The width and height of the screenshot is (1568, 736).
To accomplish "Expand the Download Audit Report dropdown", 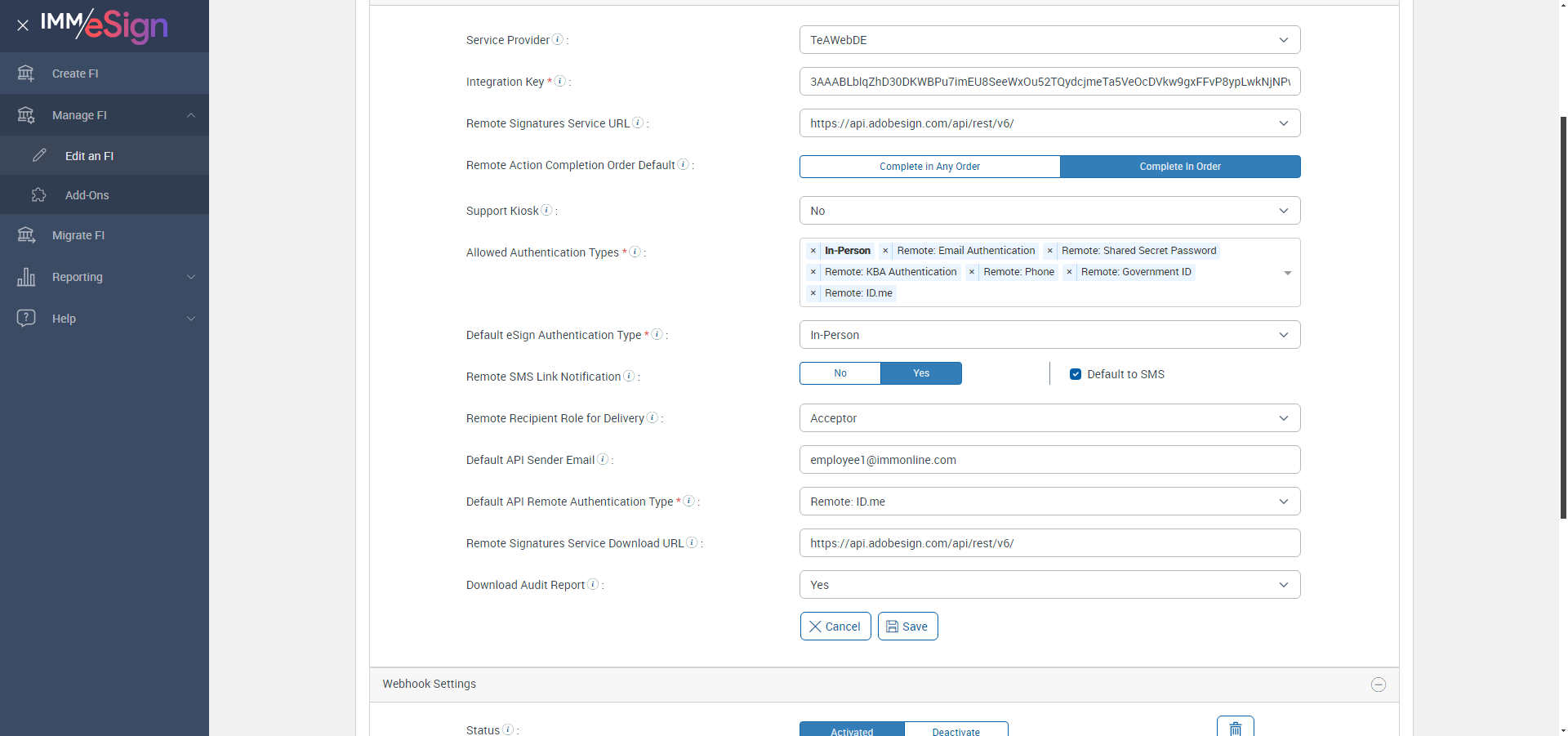I will (x=1049, y=585).
